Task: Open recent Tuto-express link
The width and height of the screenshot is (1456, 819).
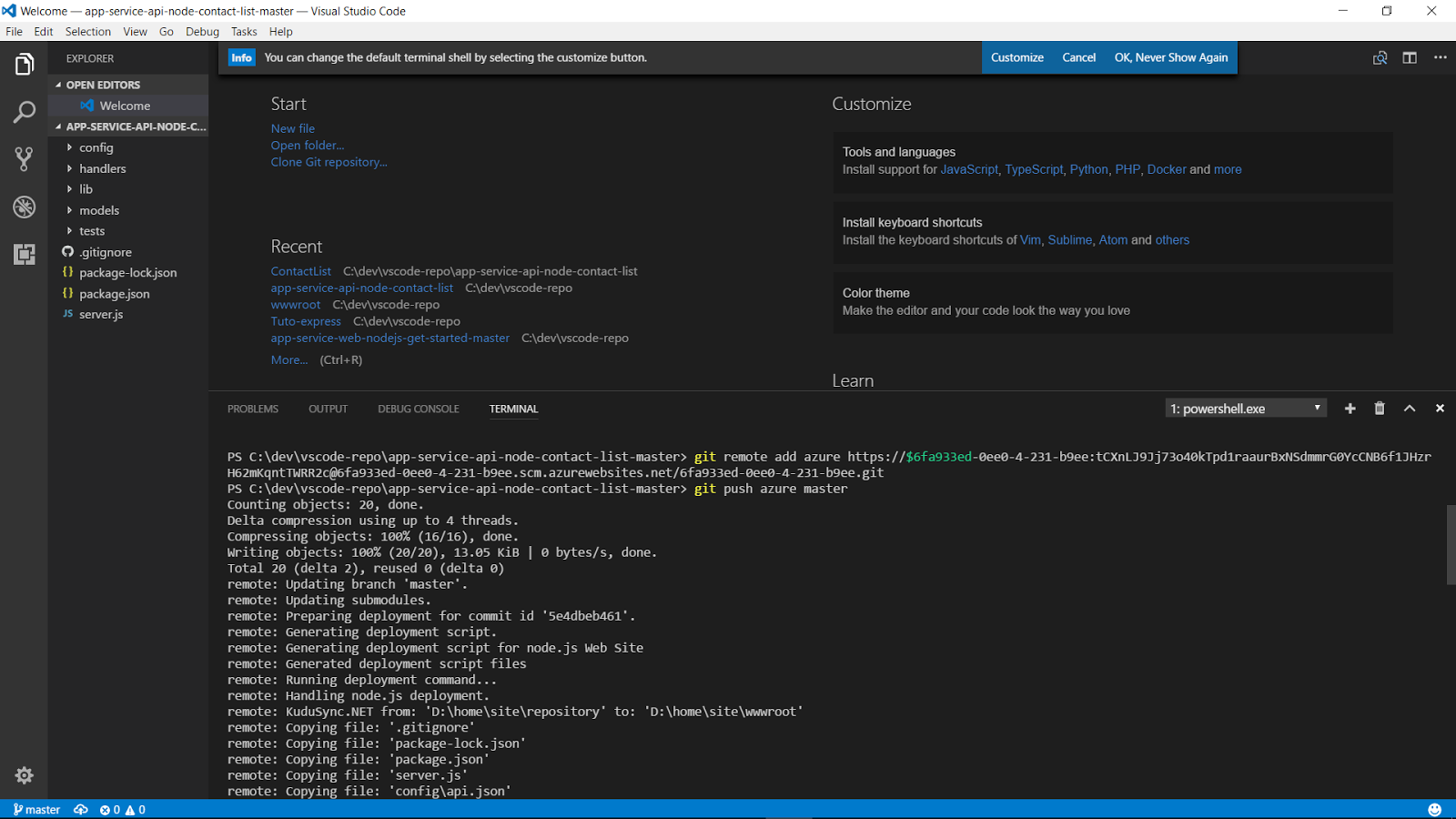Action: pyautogui.click(x=306, y=321)
